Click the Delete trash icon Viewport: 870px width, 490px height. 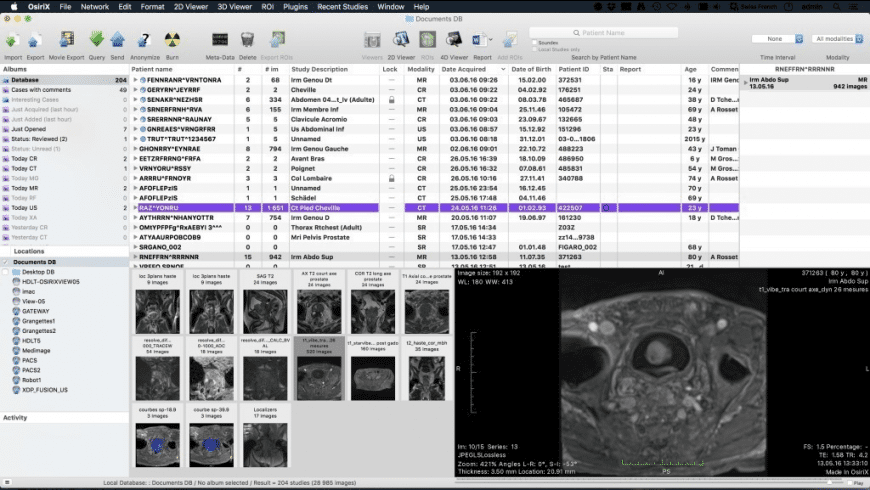pos(247,42)
